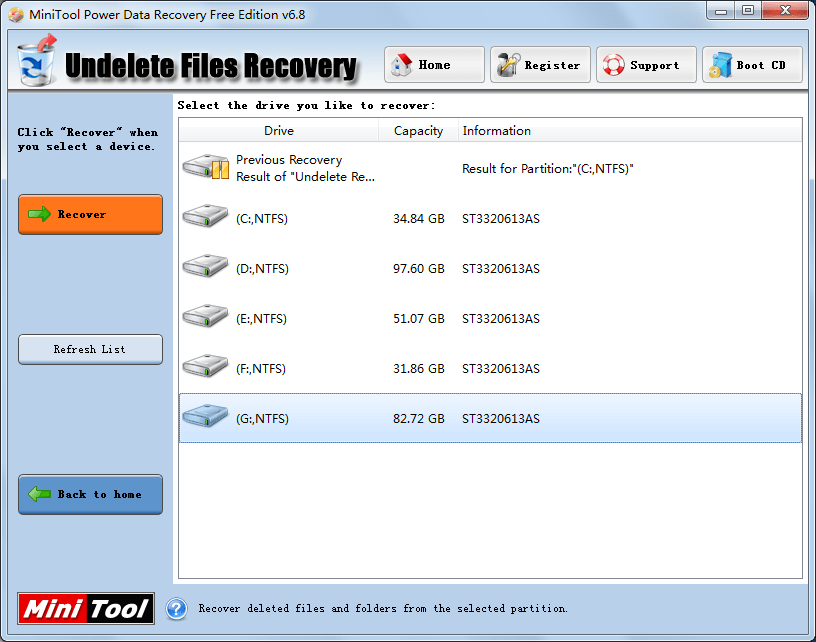The width and height of the screenshot is (816, 642).
Task: Click the Register key icon
Action: [508, 64]
